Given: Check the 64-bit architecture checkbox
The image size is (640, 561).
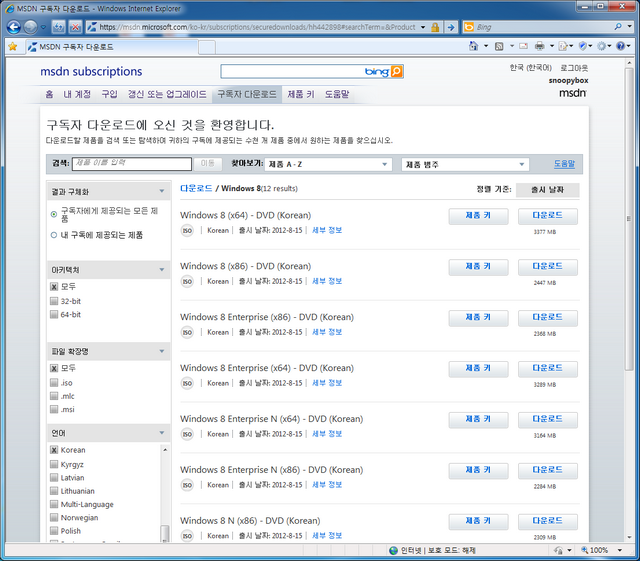Looking at the screenshot, I should tap(54, 314).
